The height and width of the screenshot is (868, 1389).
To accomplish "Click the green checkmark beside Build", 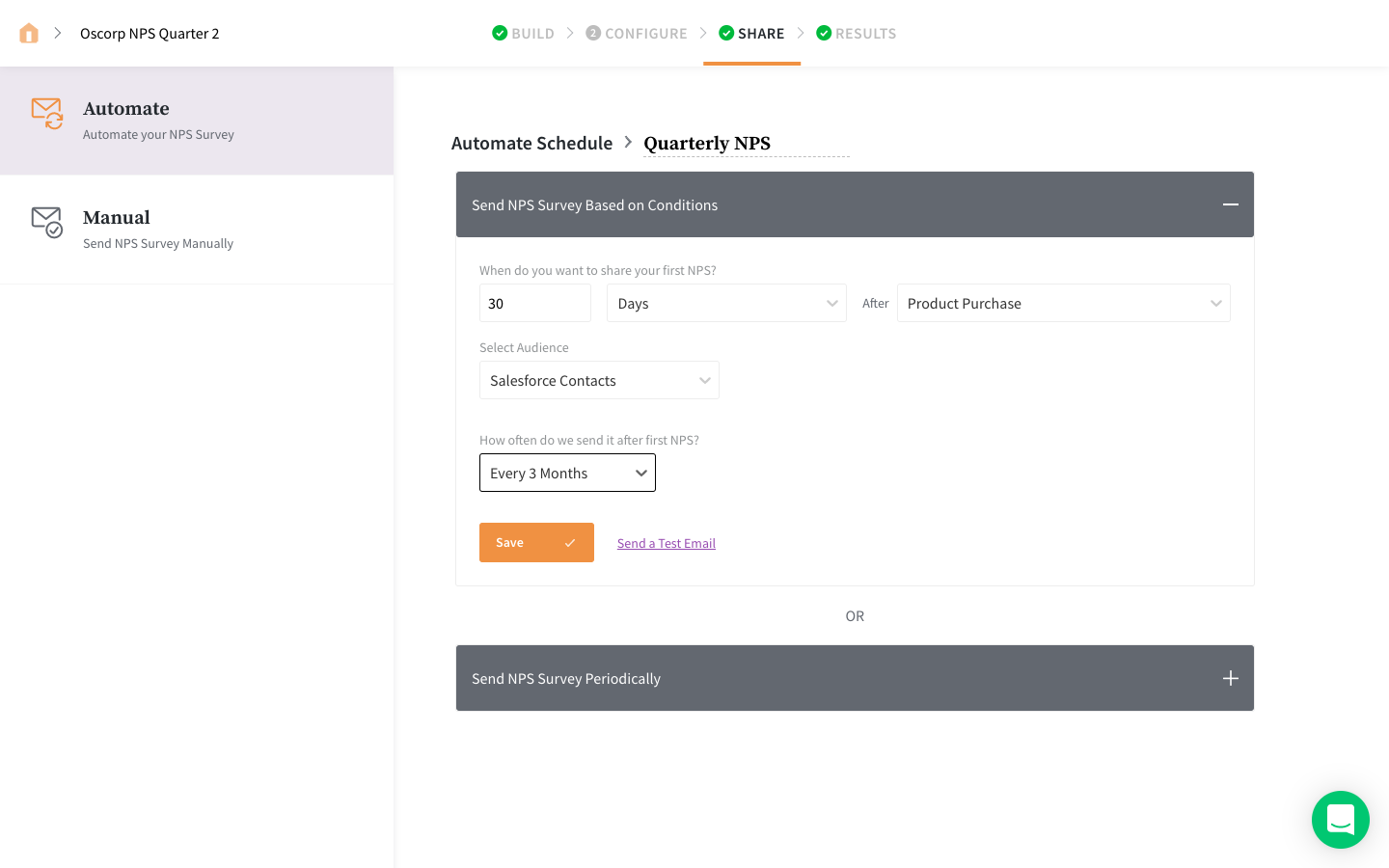I will [x=500, y=34].
